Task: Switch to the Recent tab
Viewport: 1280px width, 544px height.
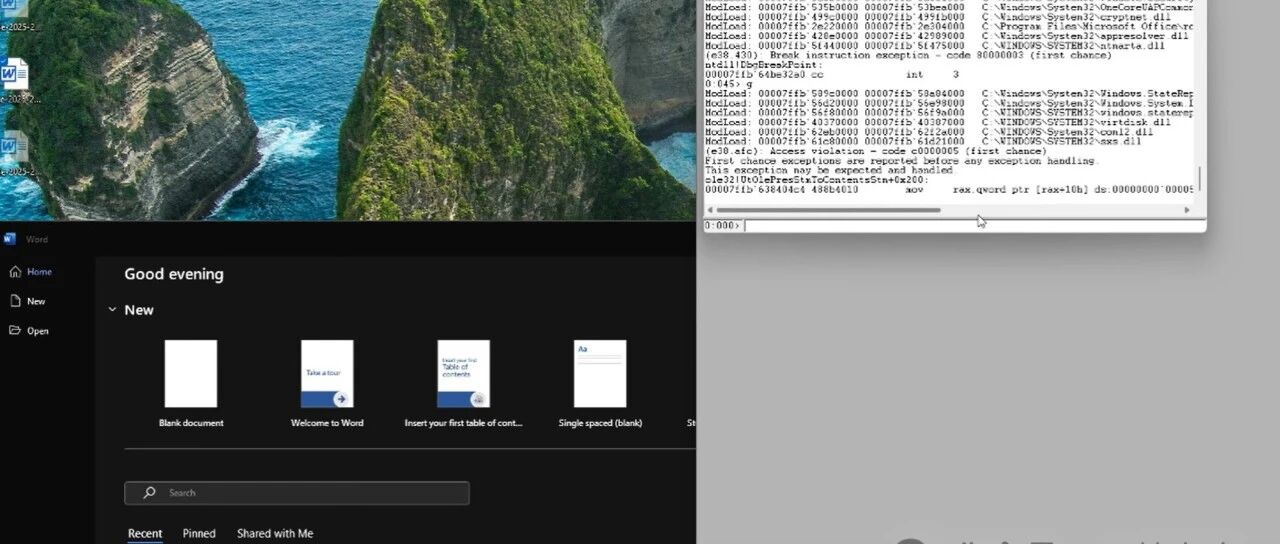Action: click(145, 534)
